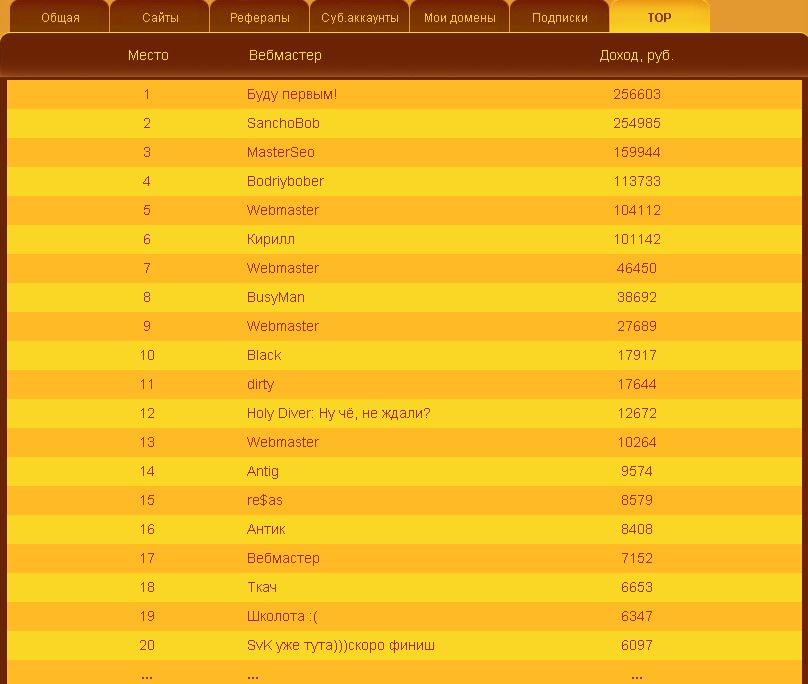Click income value 12672
The image size is (808, 684).
coord(636,413)
